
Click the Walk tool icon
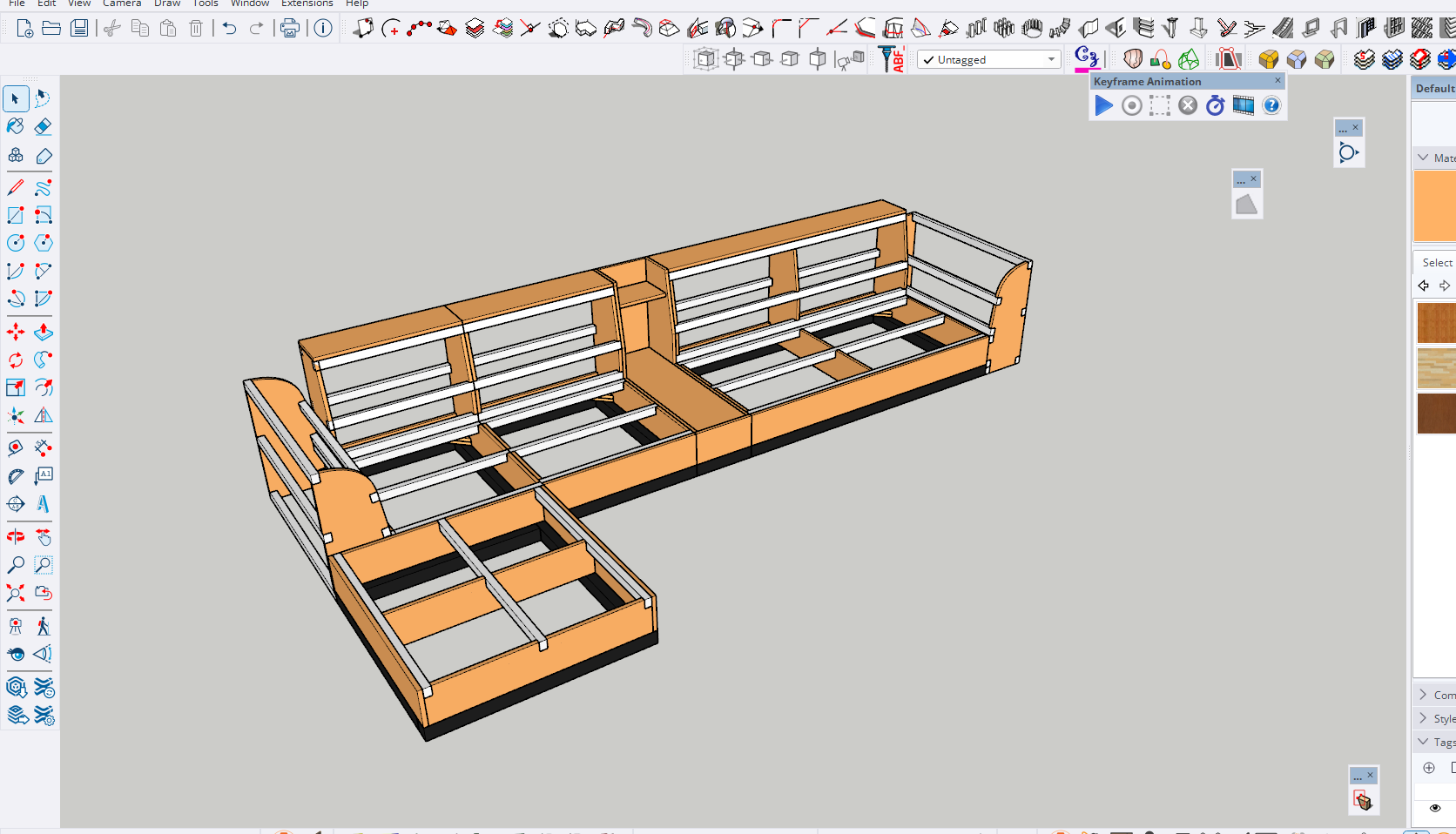[x=43, y=627]
